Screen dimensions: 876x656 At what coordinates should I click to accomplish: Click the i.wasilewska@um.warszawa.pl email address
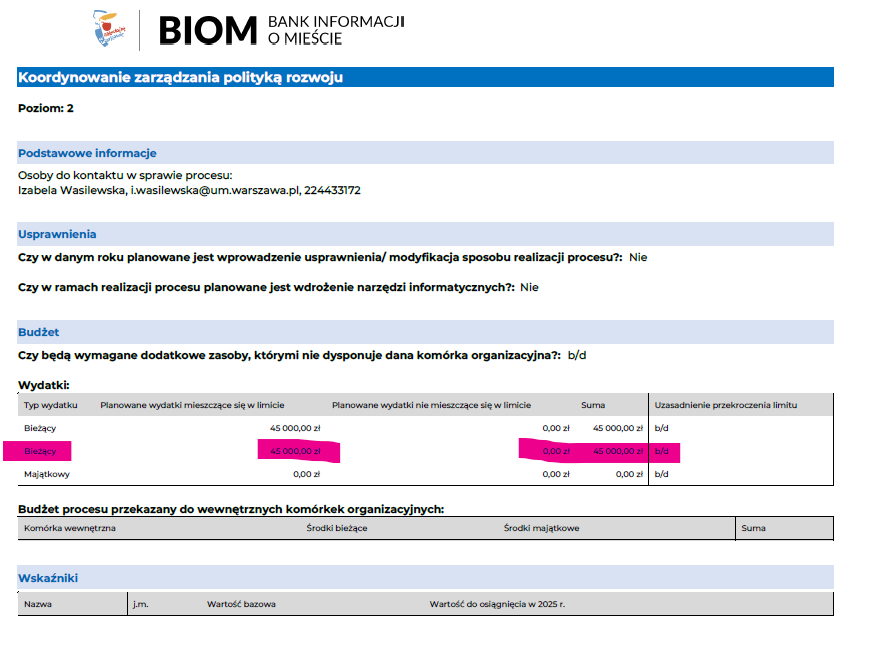215,190
